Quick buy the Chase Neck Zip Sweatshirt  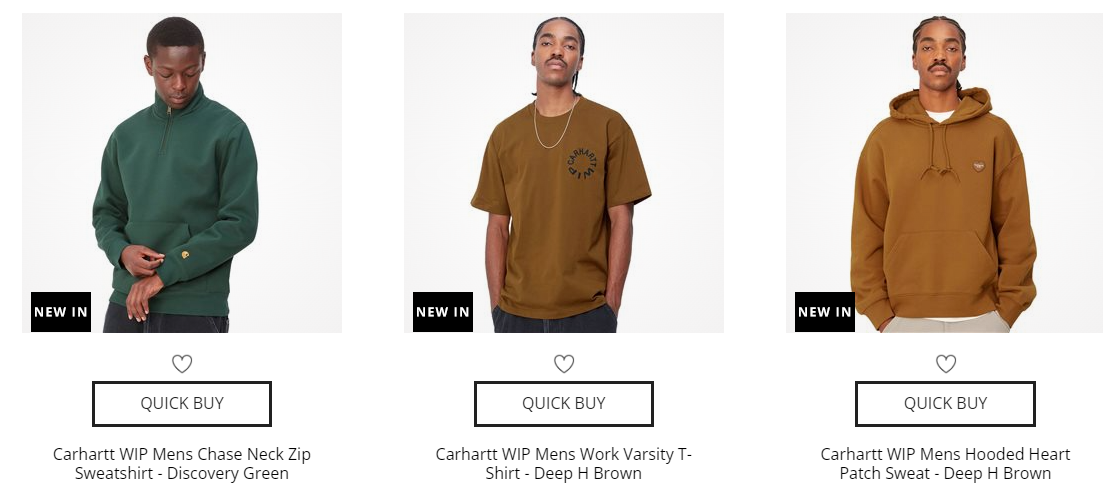tap(182, 403)
